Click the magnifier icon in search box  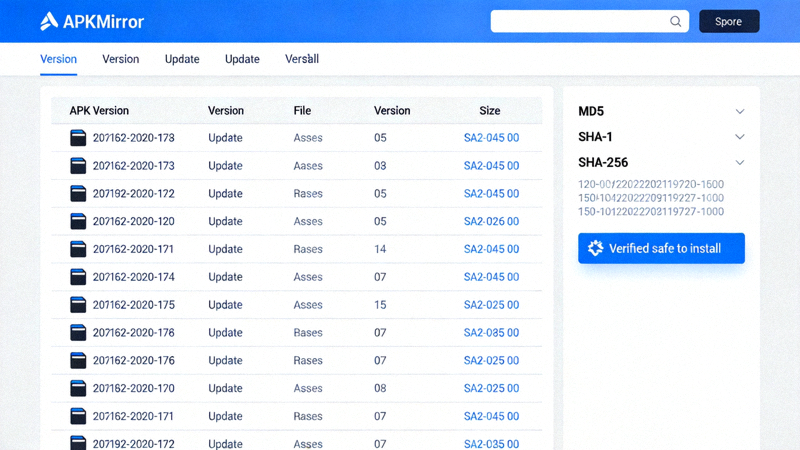[676, 21]
